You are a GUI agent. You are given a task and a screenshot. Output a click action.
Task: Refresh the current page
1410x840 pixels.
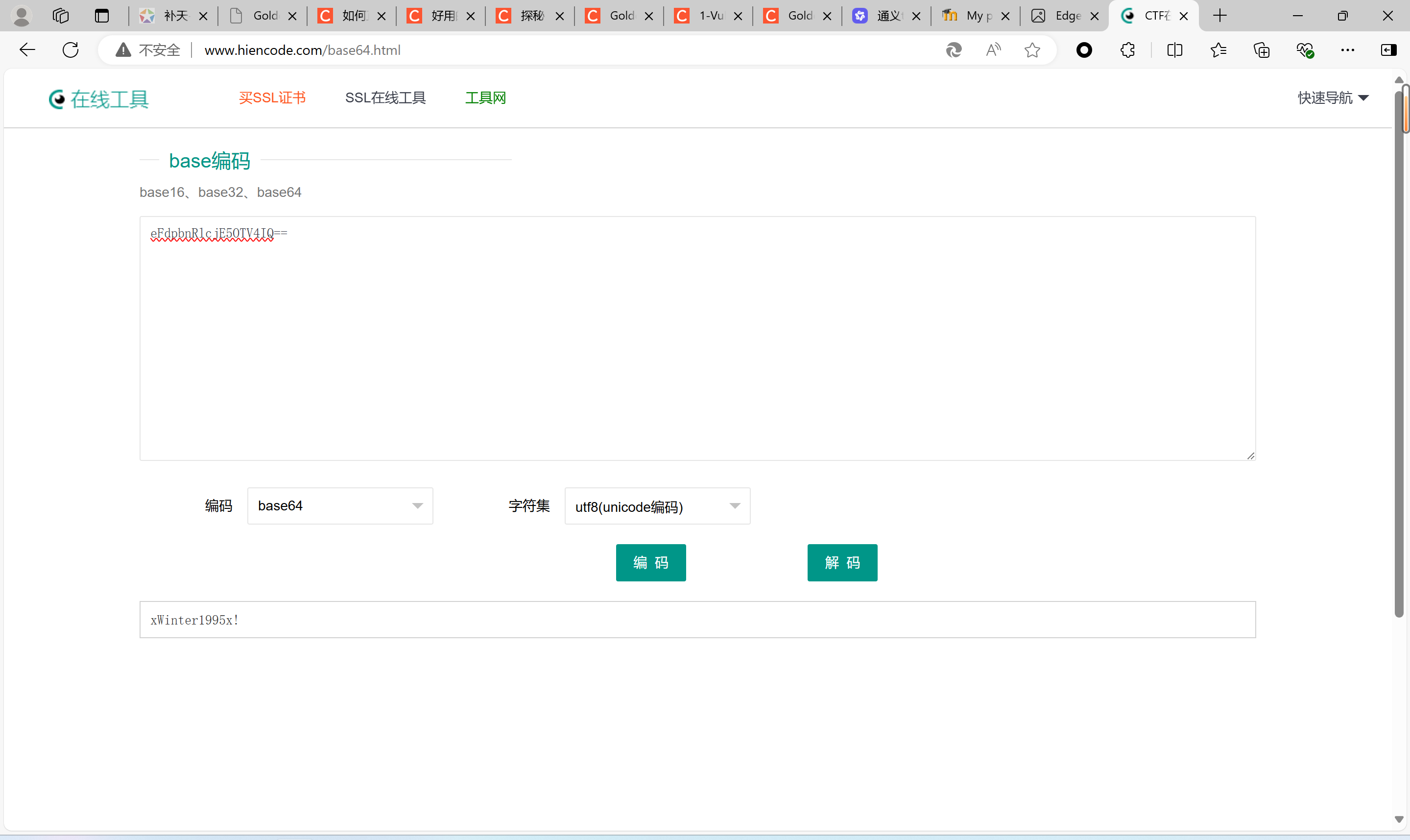[x=71, y=50]
